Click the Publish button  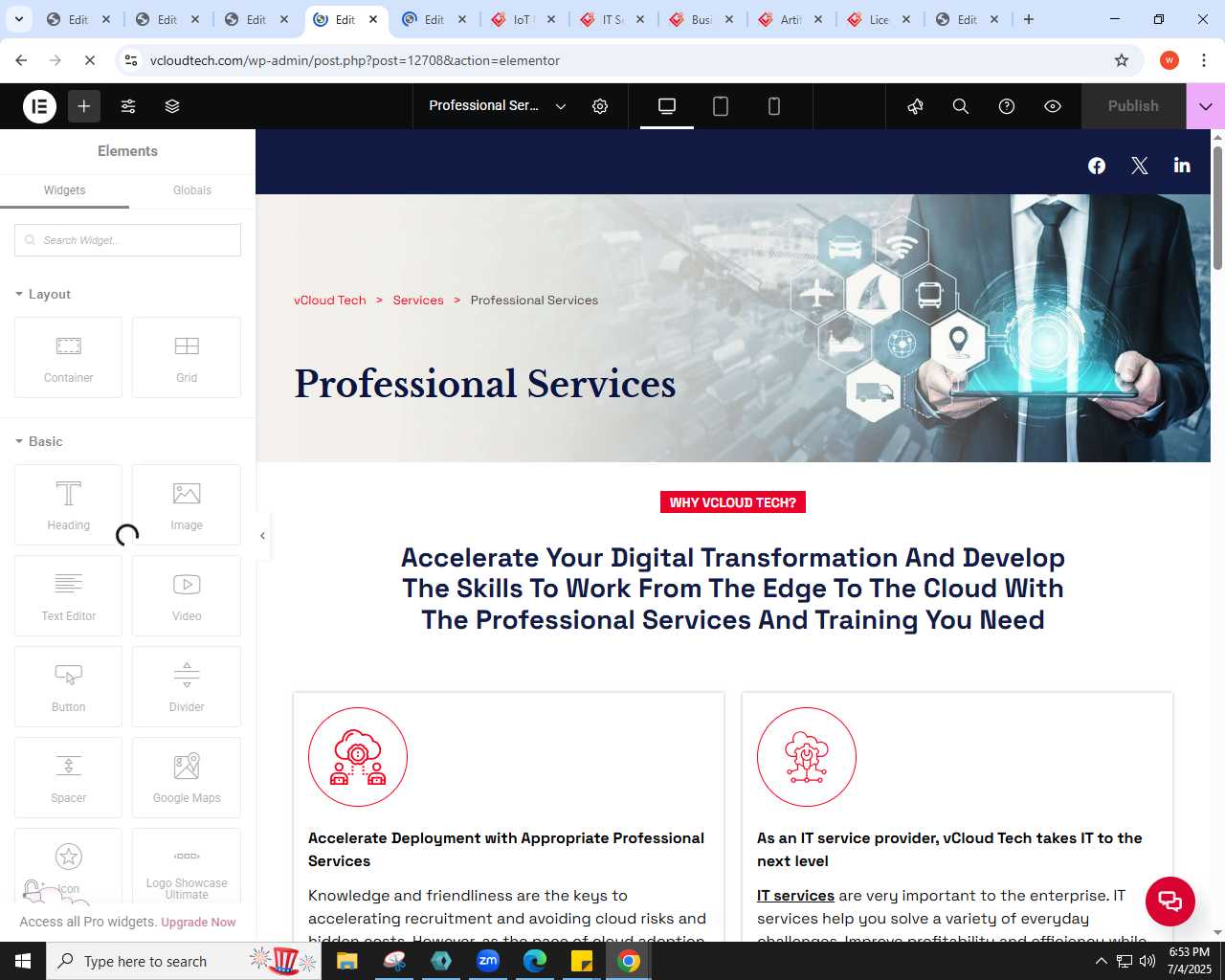pyautogui.click(x=1133, y=106)
